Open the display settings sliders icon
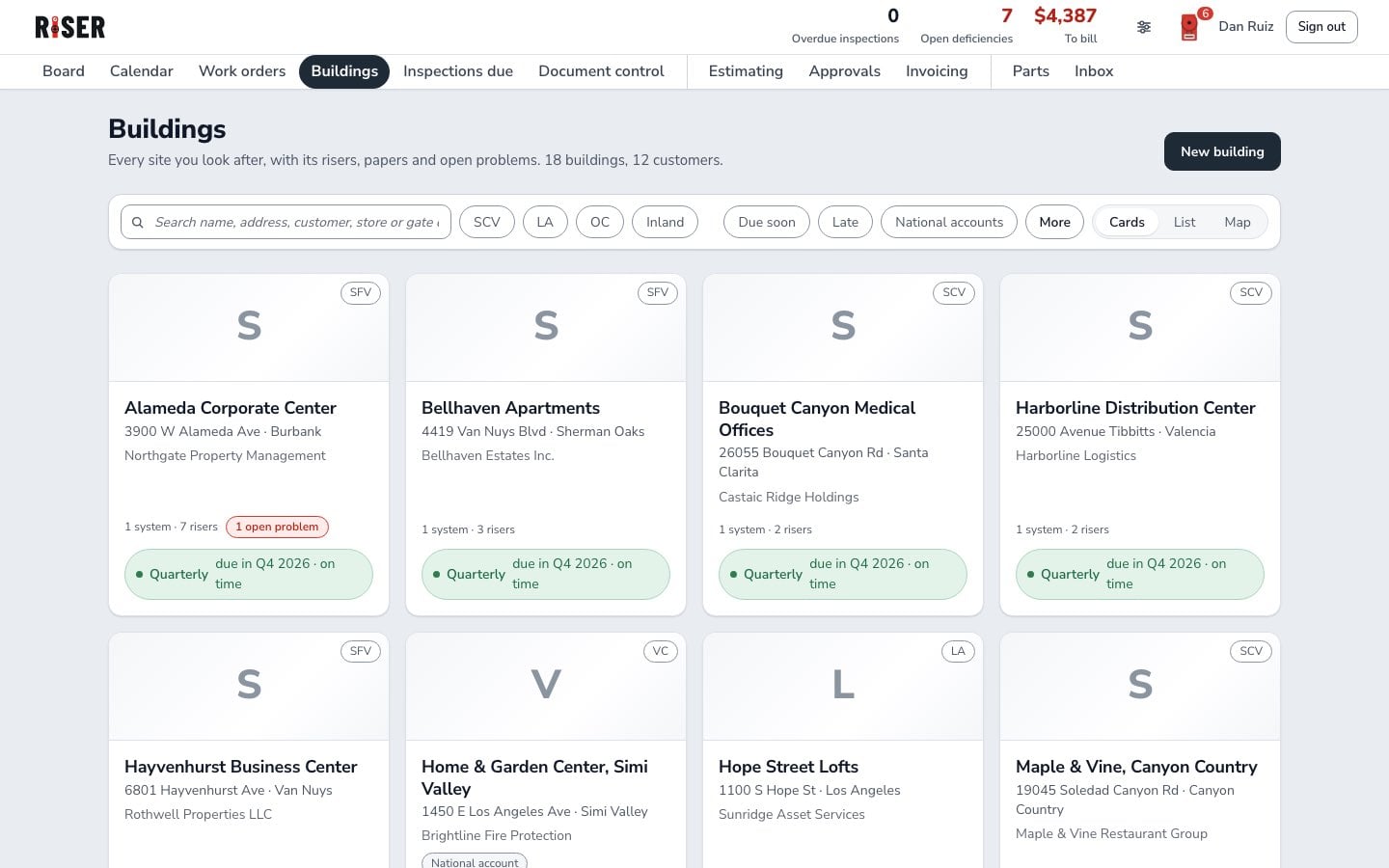The image size is (1389, 868). tap(1144, 27)
